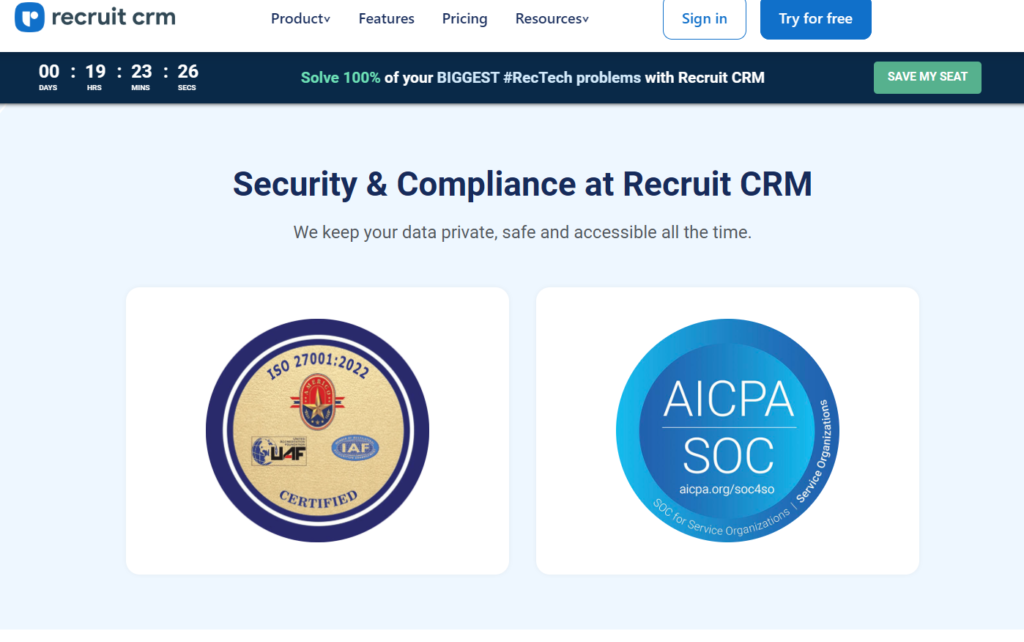Screen dimensions: 1024x642
Task: Click the countdown hours value 19
Action: [x=95, y=71]
